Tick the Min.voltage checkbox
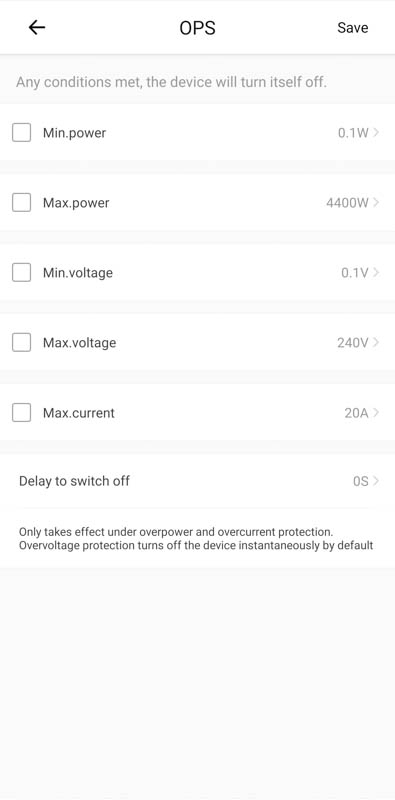Viewport: 395px width, 800px height. pyautogui.click(x=21, y=272)
